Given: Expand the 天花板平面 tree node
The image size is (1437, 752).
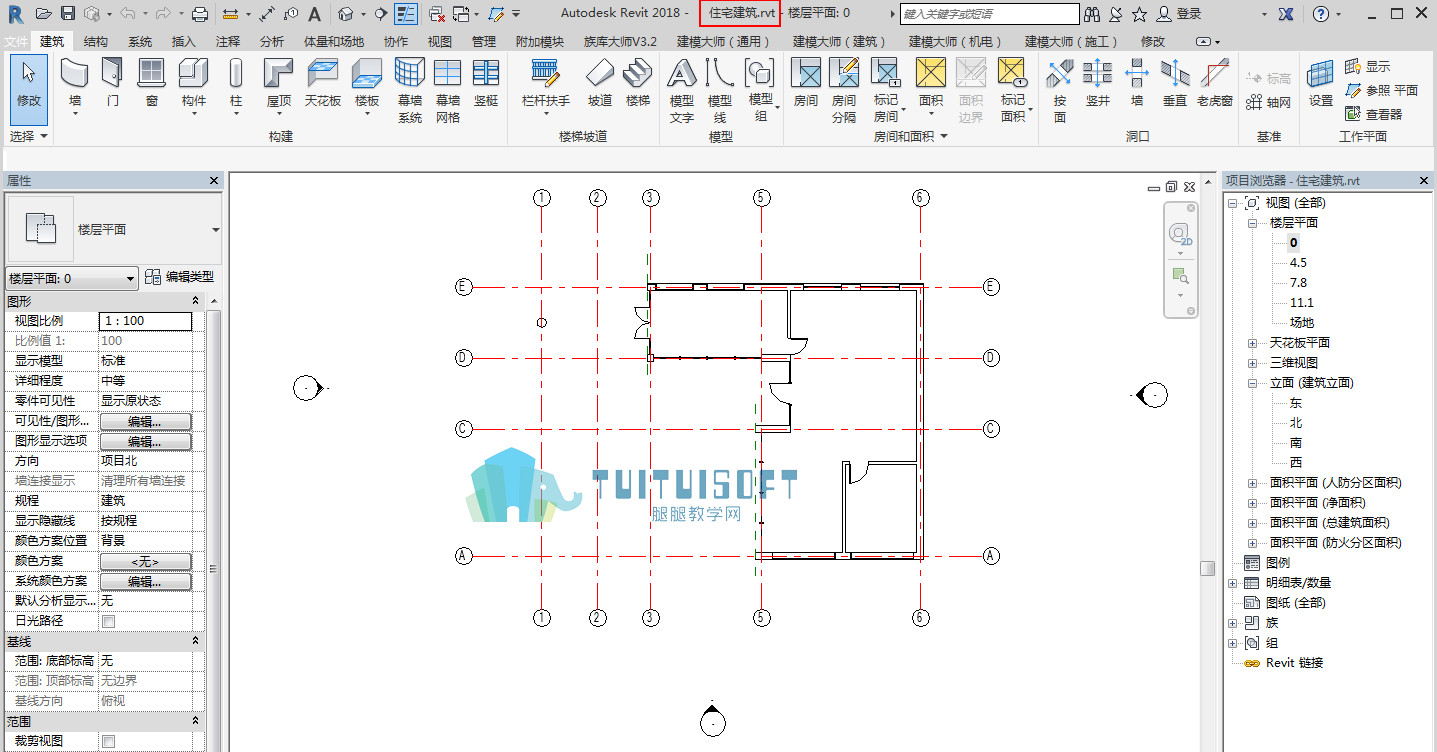Looking at the screenshot, I should click(1253, 343).
